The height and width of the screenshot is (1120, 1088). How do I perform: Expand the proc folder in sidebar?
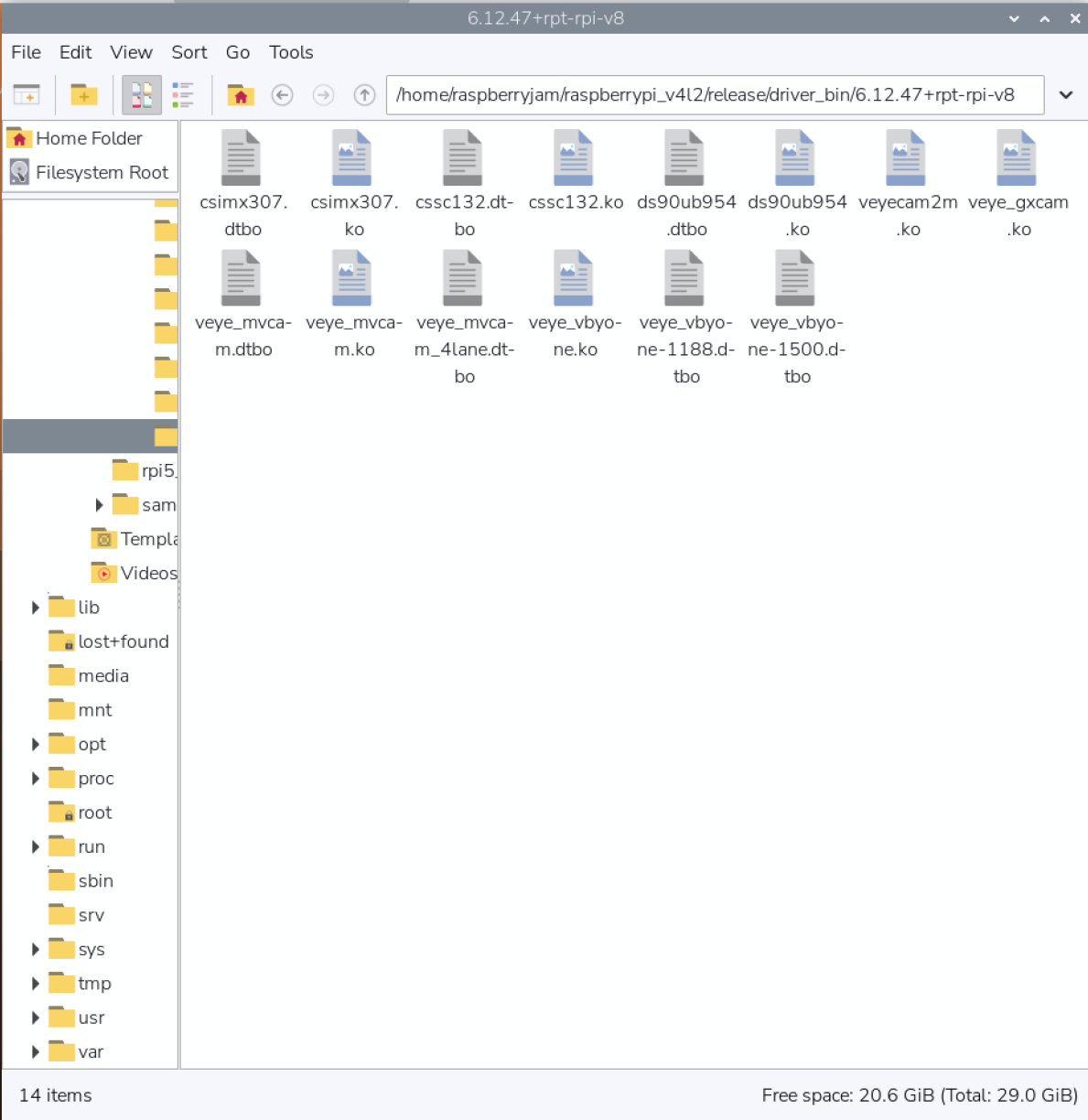[x=36, y=779]
